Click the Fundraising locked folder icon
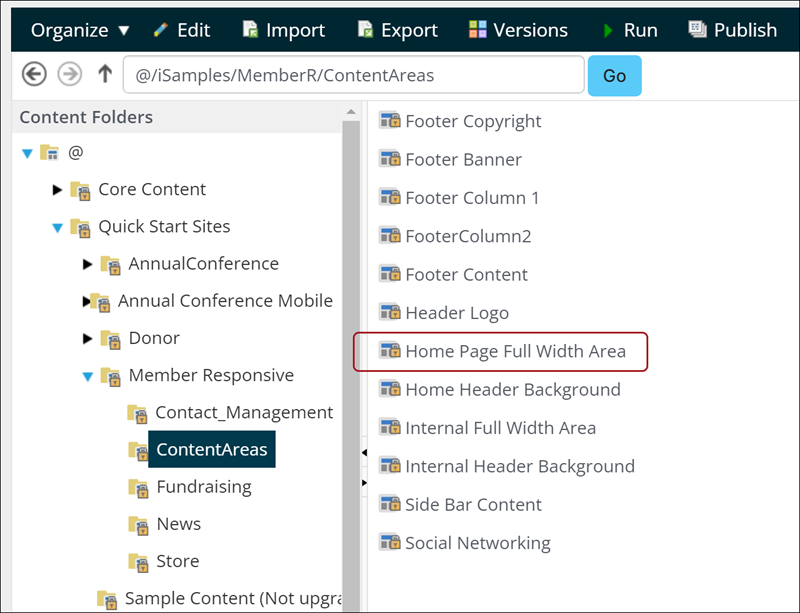Screen dimensions: 800x613 click(138, 488)
